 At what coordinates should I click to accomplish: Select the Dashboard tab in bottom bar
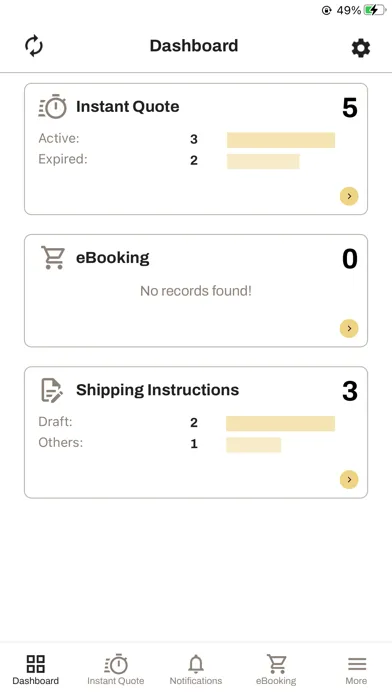click(x=36, y=670)
